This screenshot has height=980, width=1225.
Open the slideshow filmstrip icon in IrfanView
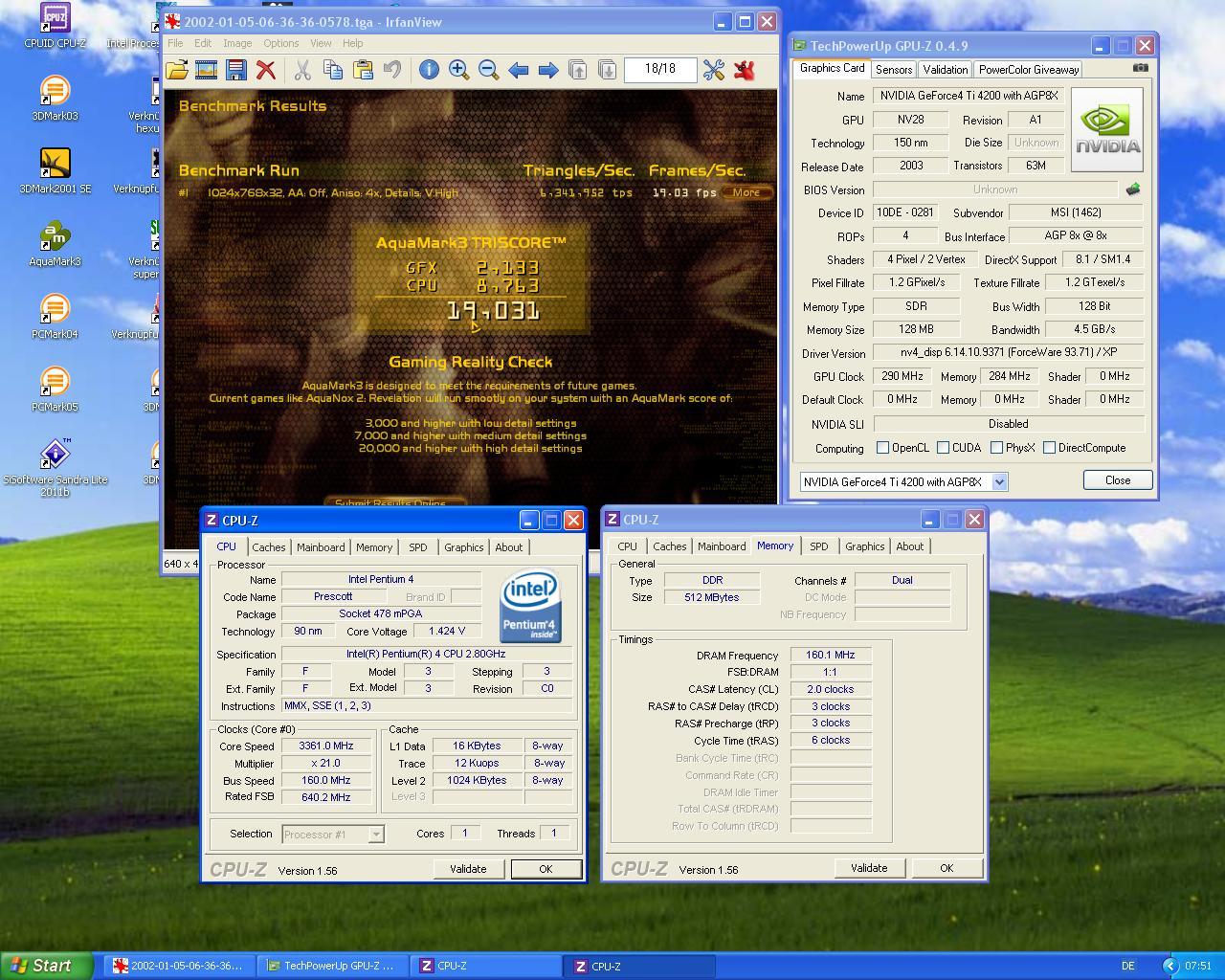[206, 70]
